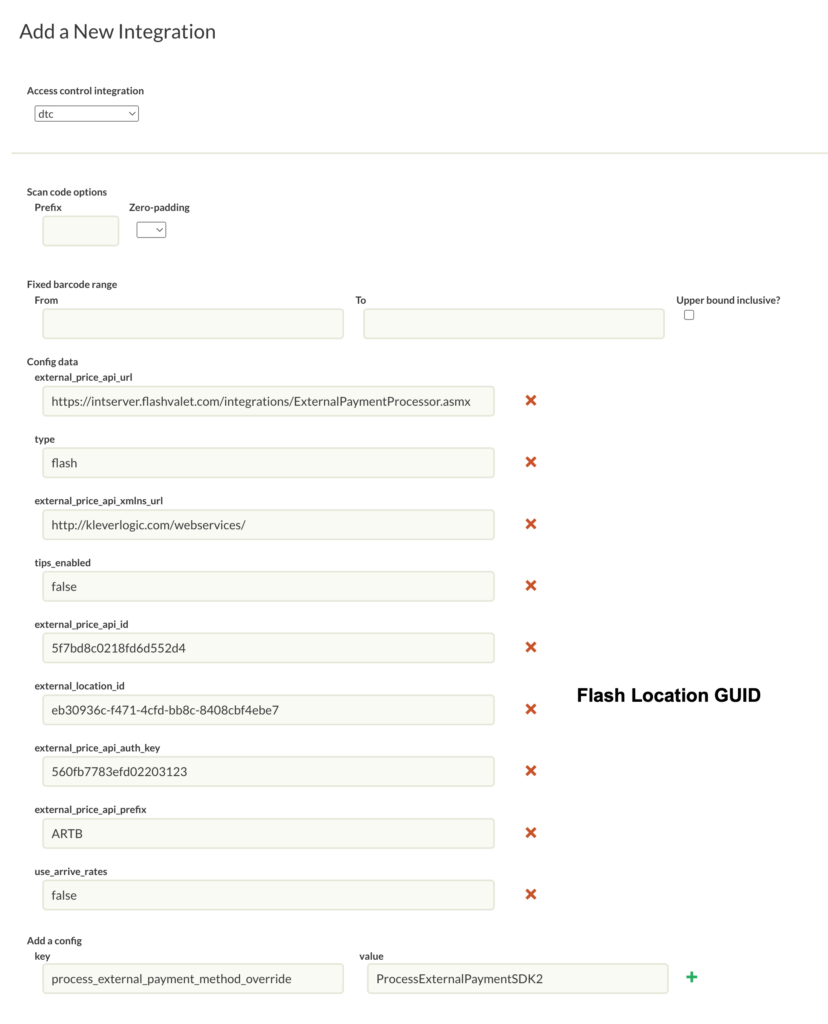Remove the external_price_api_url config entry
The width and height of the screenshot is (828, 1024).
tap(531, 400)
